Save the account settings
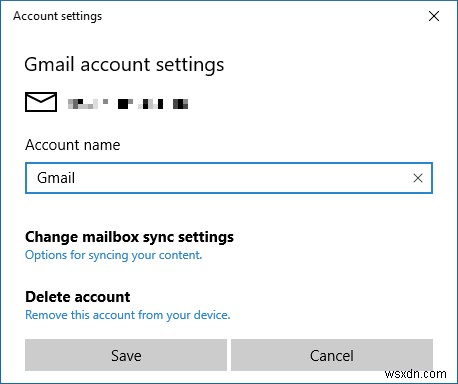 click(126, 355)
